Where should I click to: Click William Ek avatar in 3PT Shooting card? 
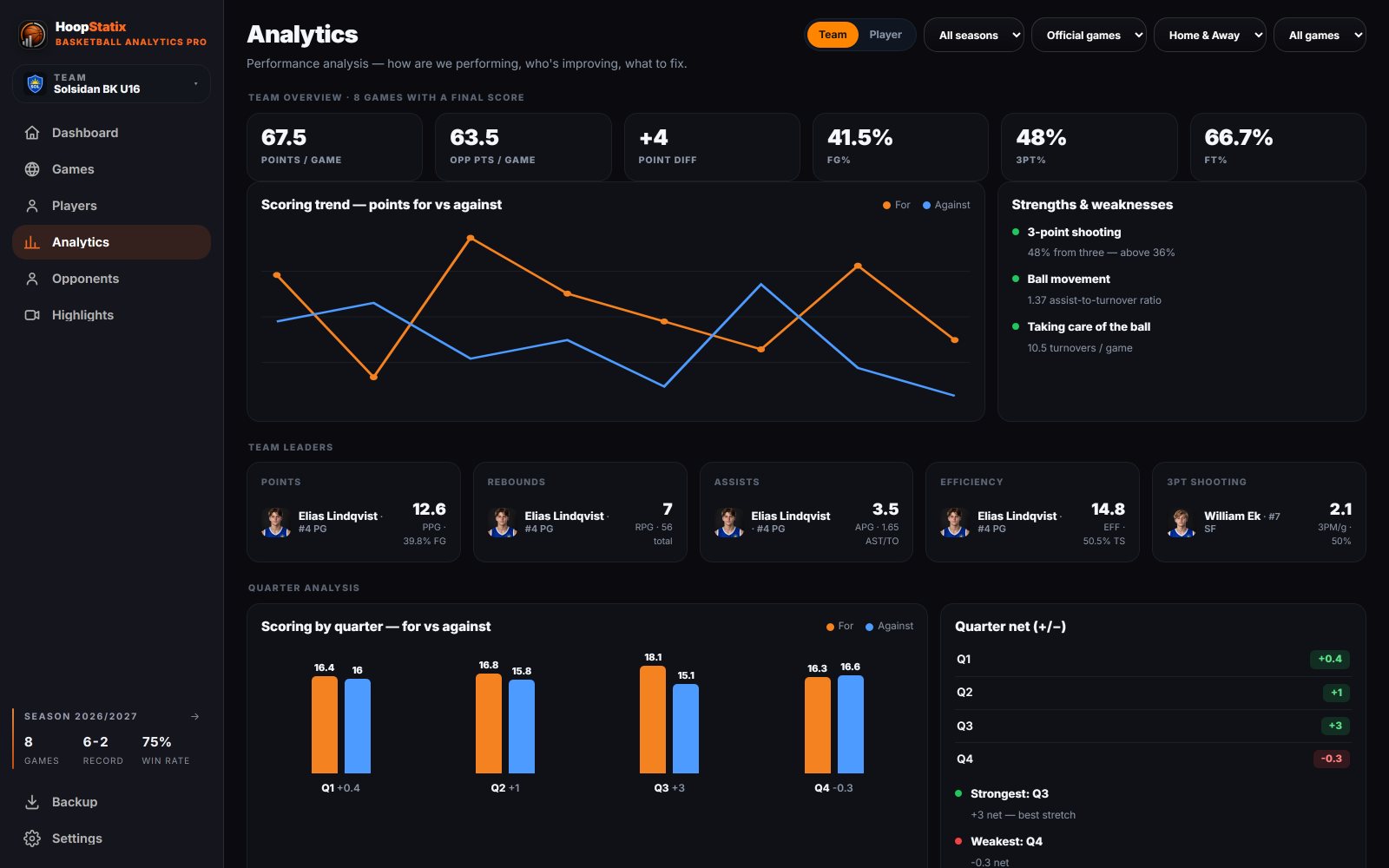1182,522
